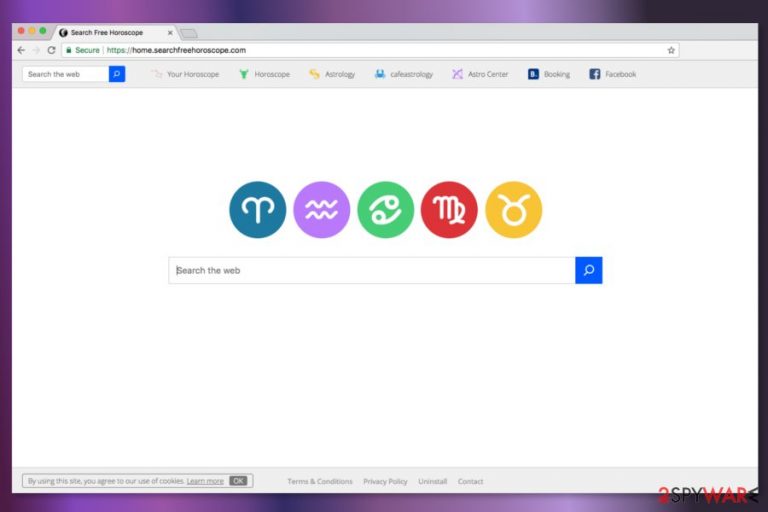Select the purple Aquarius zodiac icon
The width and height of the screenshot is (768, 512).
pos(321,210)
